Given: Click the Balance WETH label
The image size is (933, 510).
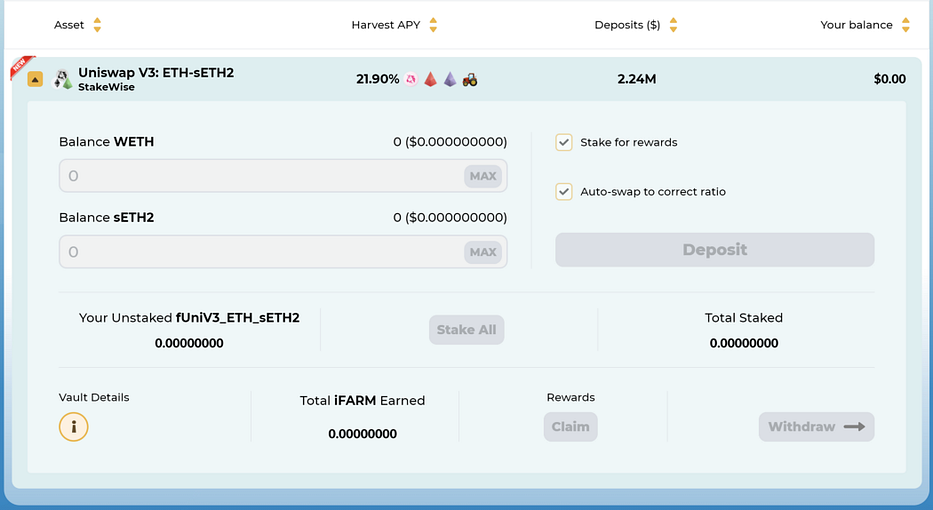Looking at the screenshot, I should [107, 142].
